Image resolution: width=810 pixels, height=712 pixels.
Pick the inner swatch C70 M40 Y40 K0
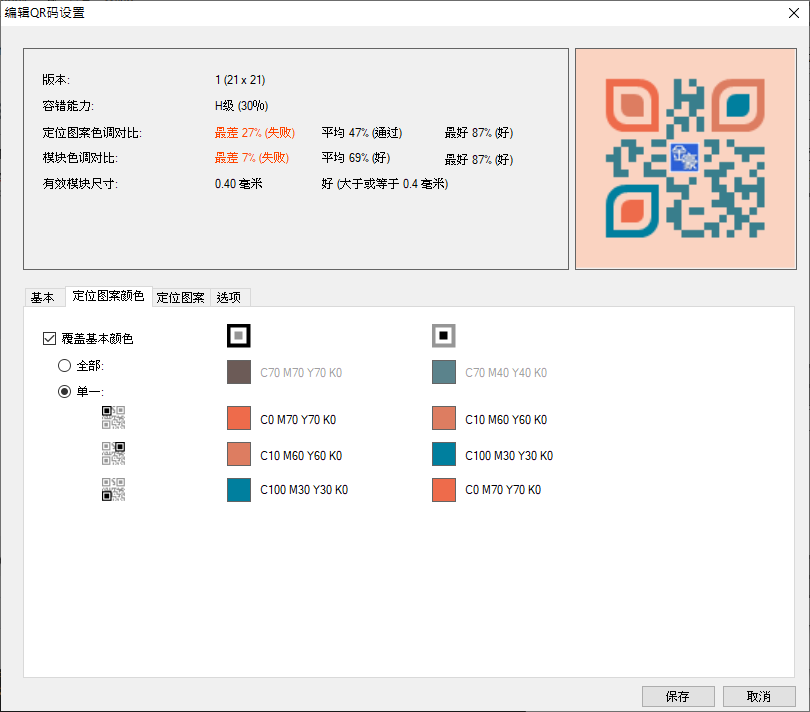pos(444,372)
